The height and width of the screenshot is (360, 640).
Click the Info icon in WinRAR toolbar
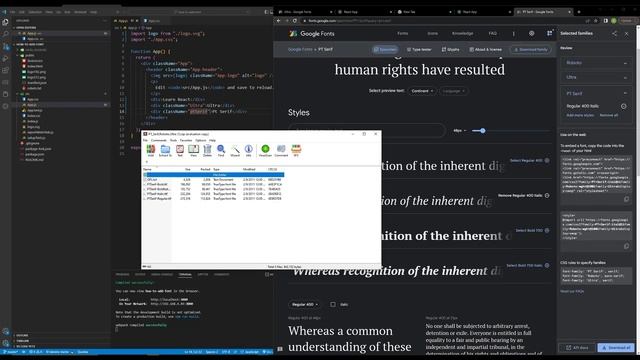[x=249, y=150]
